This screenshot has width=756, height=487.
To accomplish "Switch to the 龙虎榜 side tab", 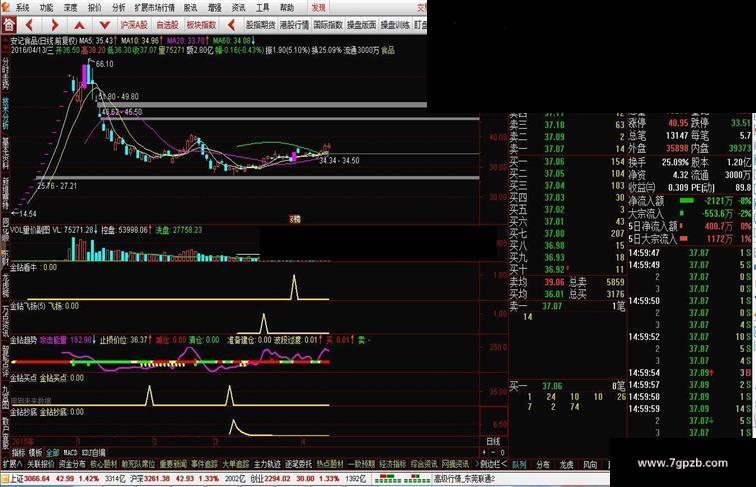I will click(5, 285).
